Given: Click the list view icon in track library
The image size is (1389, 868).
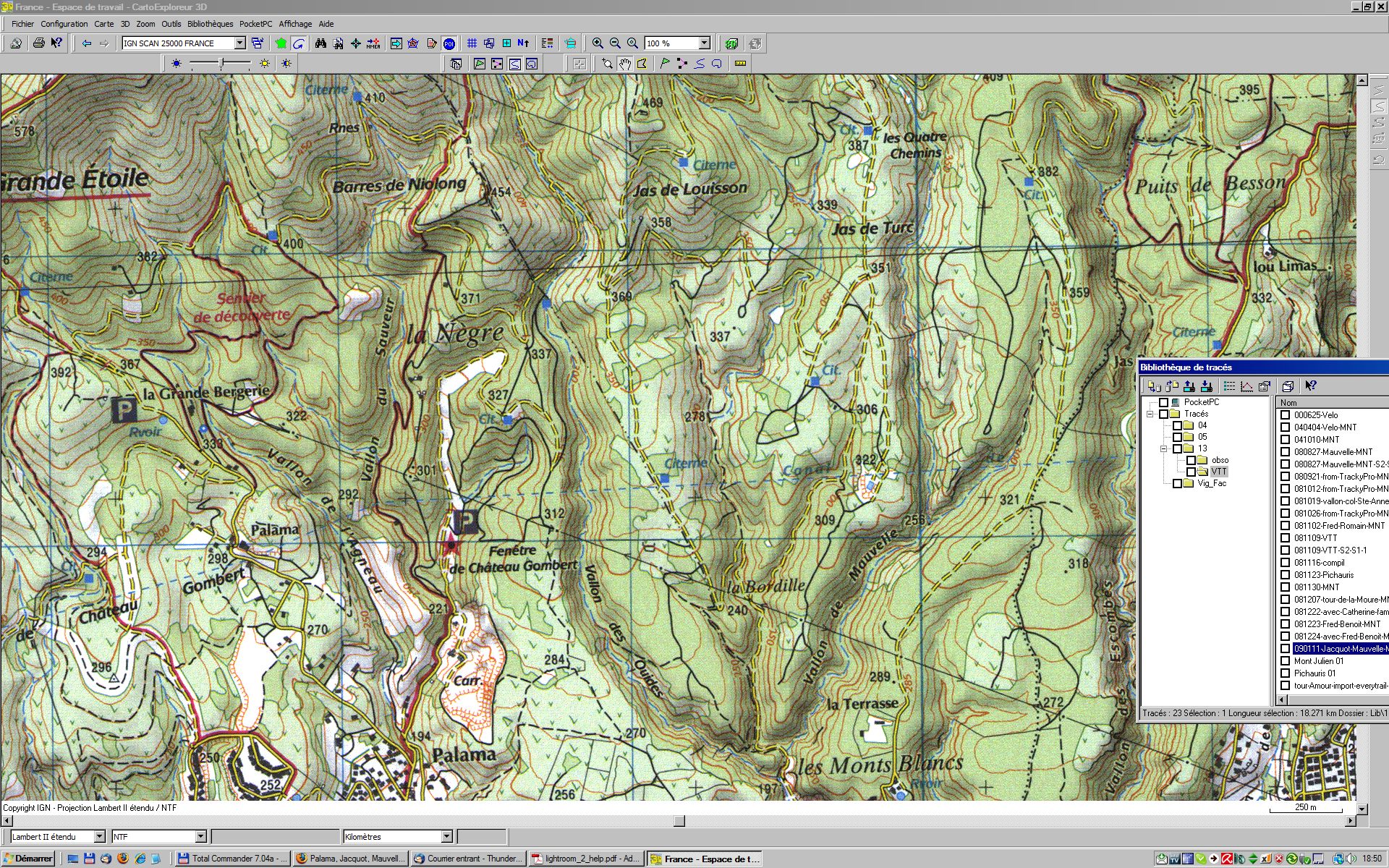Looking at the screenshot, I should click(1229, 386).
